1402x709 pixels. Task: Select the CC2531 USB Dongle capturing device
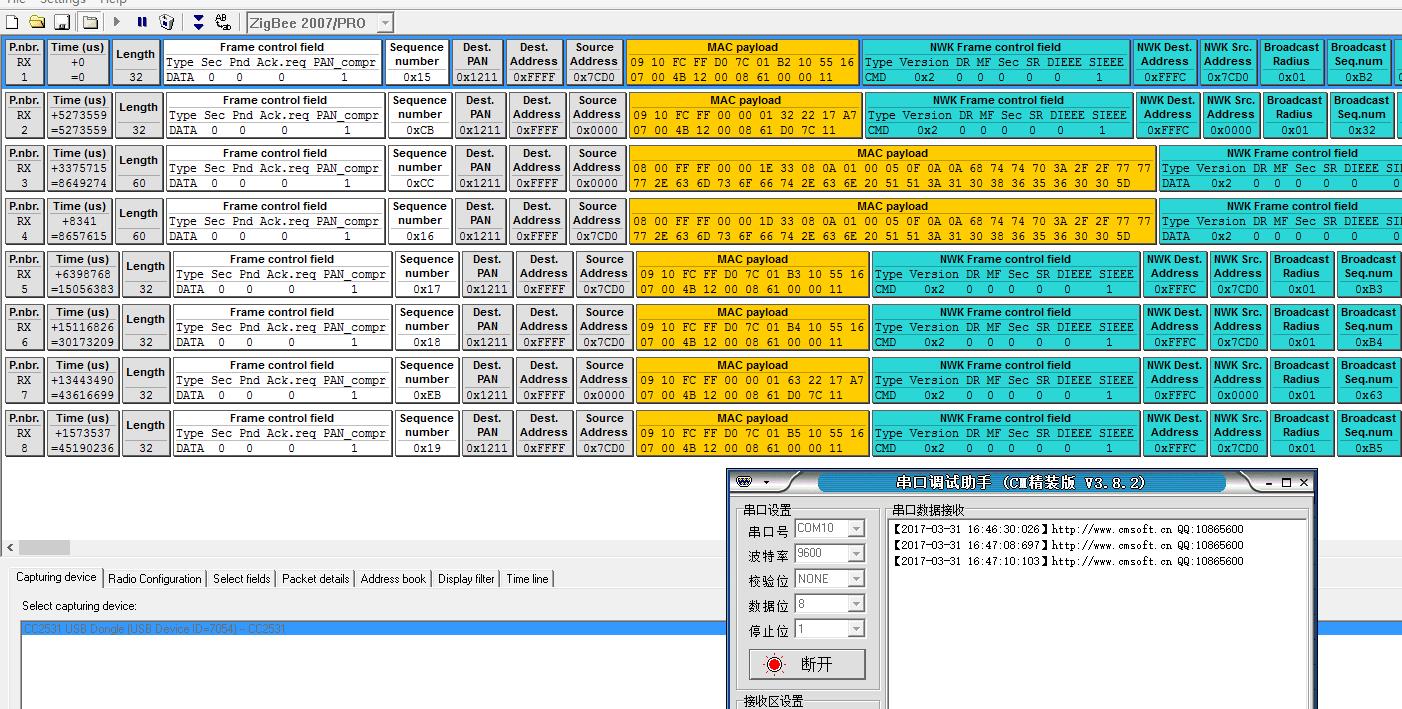[374, 629]
